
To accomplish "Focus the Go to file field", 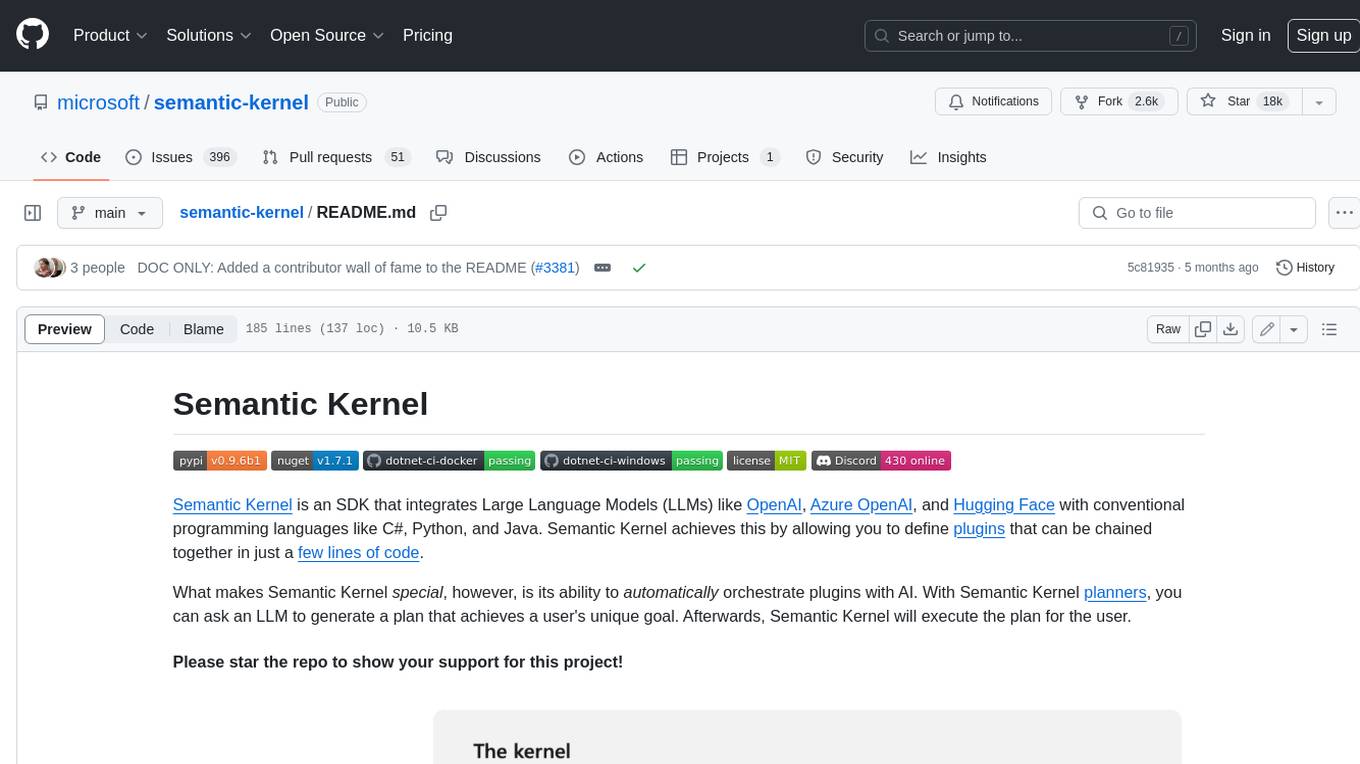I will pos(1197,213).
